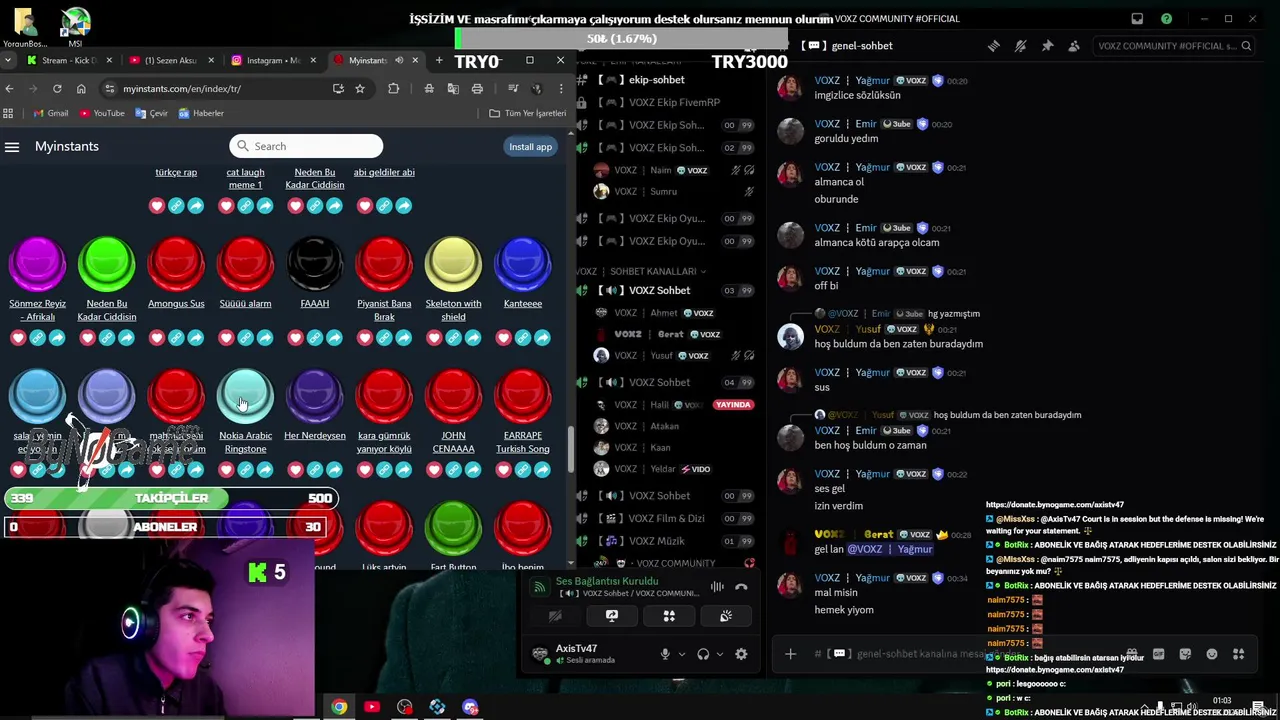Image resolution: width=1280 pixels, height=720 pixels.
Task: Bookmark this page with the star
Action: pyautogui.click(x=360, y=89)
